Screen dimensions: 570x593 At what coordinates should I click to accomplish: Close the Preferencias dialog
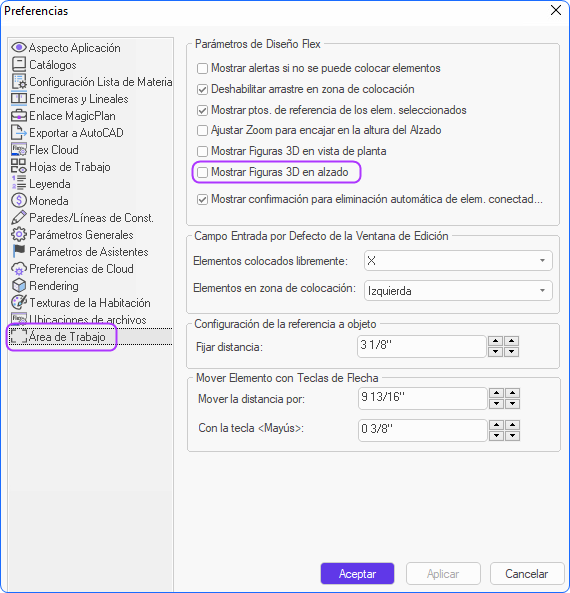556,10
